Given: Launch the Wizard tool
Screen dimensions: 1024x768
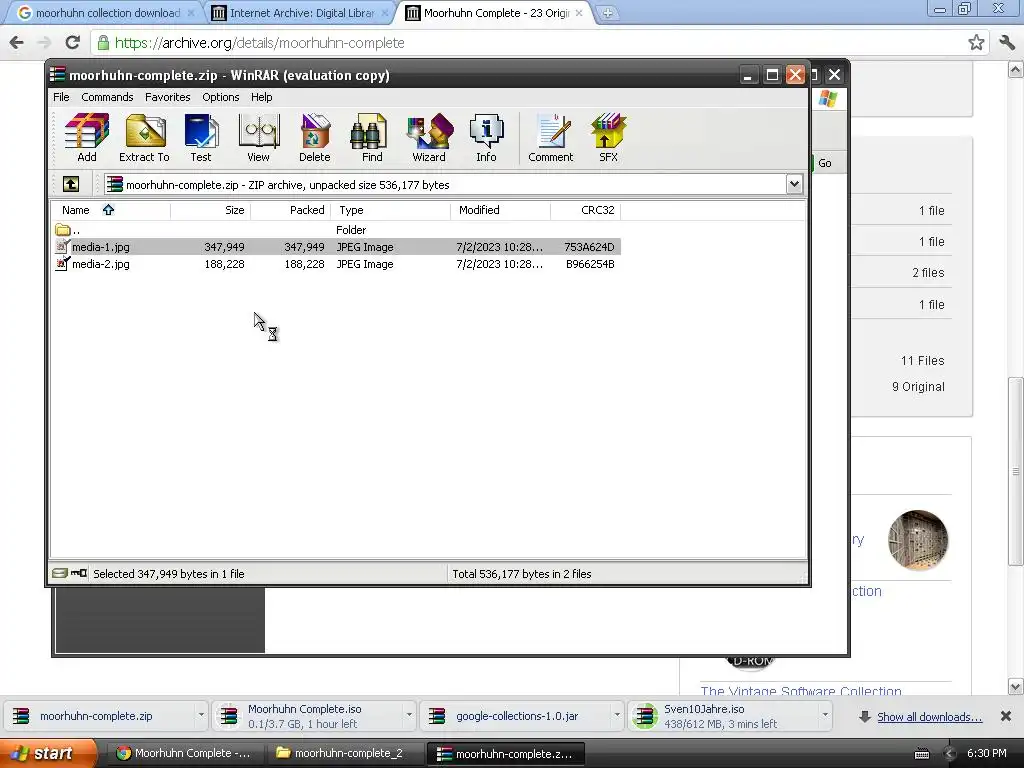Looking at the screenshot, I should pyautogui.click(x=429, y=137).
